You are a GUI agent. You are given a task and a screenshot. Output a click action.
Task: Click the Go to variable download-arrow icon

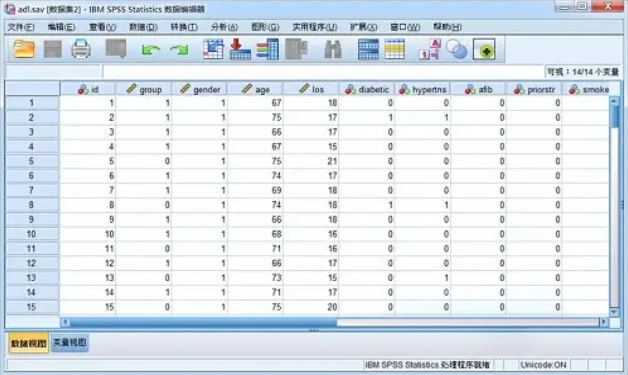(x=240, y=49)
